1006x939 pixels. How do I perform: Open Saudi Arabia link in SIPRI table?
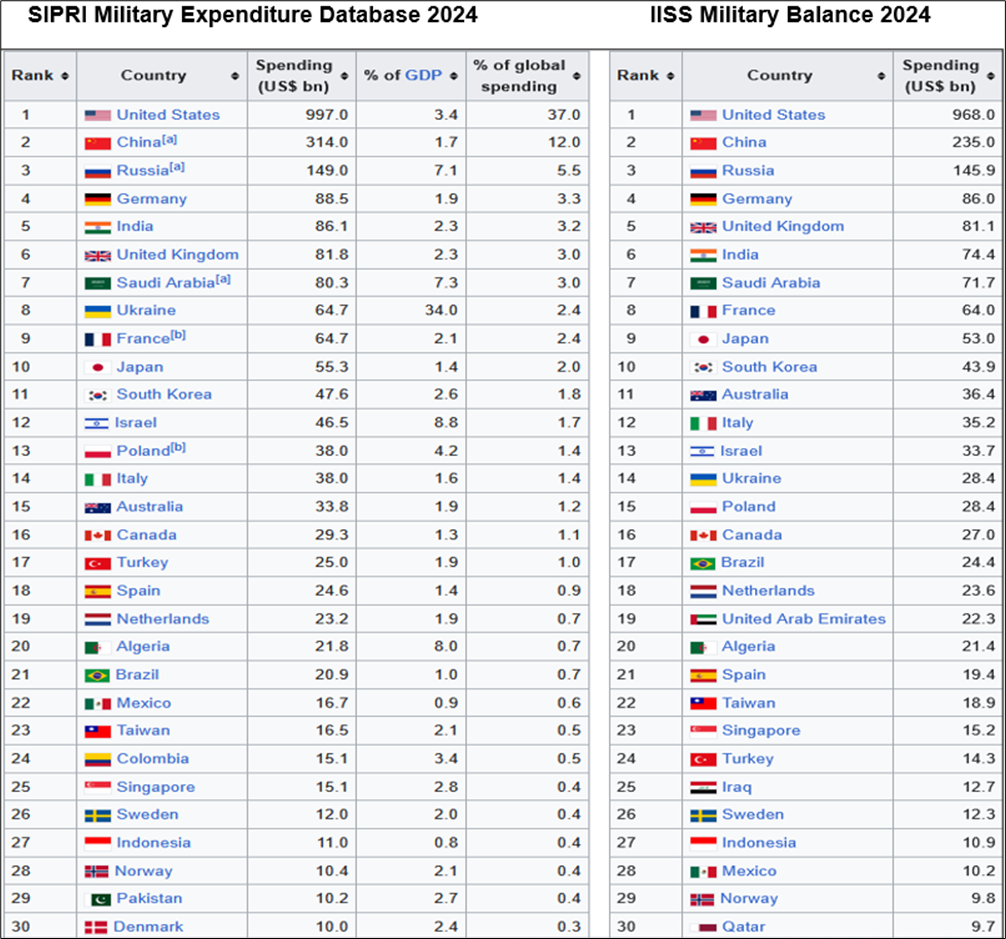coord(166,283)
